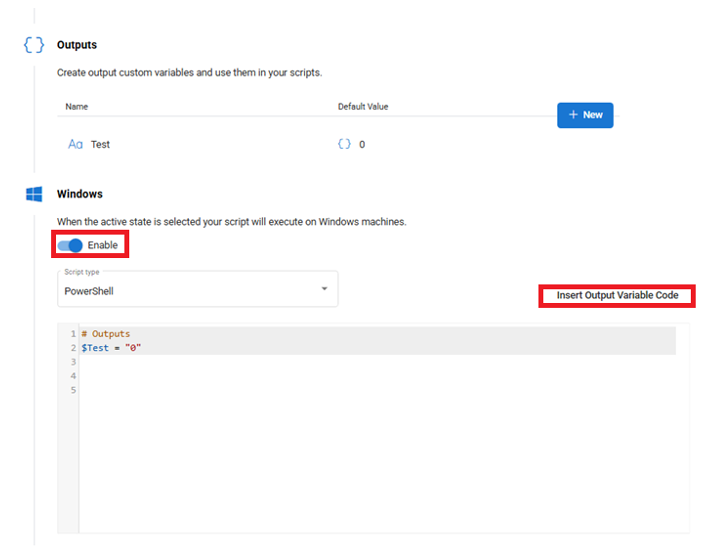
Task: Click the Enable label beside the switch
Action: tap(103, 245)
